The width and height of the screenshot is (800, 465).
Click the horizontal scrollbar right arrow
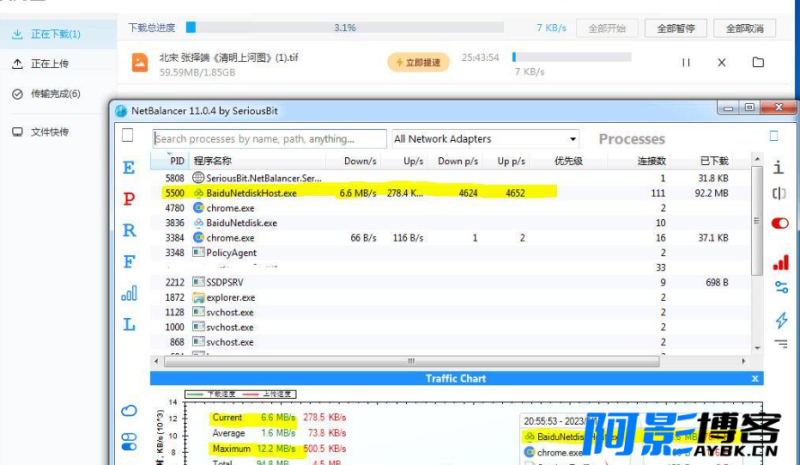click(744, 361)
